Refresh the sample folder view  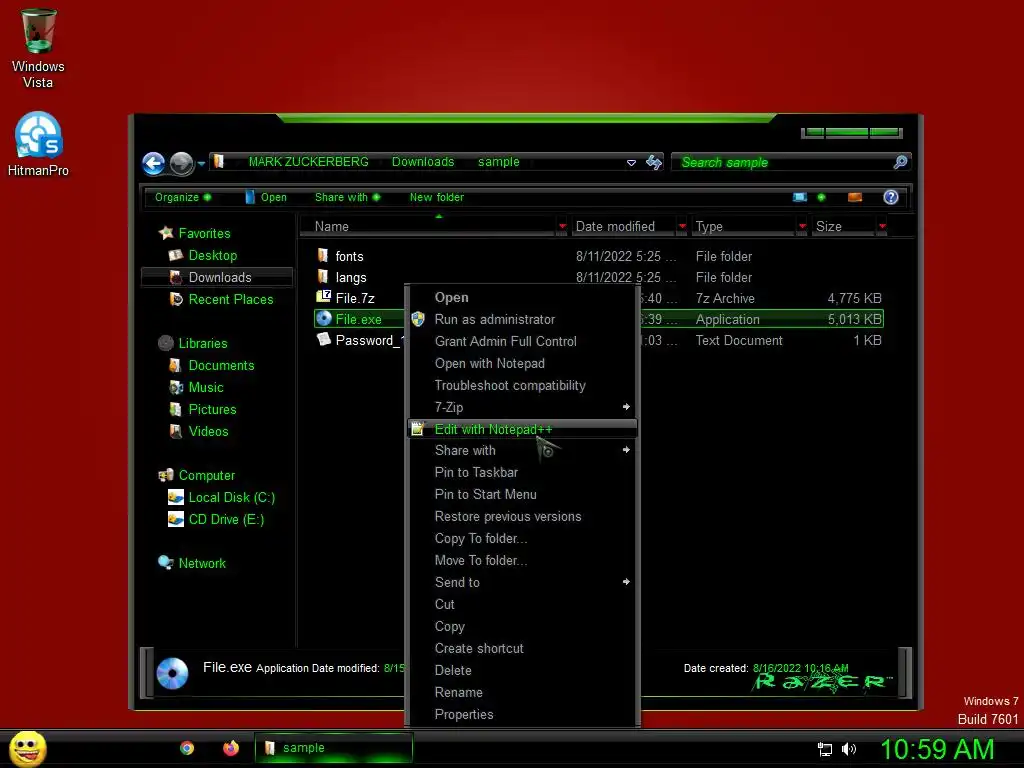(654, 162)
